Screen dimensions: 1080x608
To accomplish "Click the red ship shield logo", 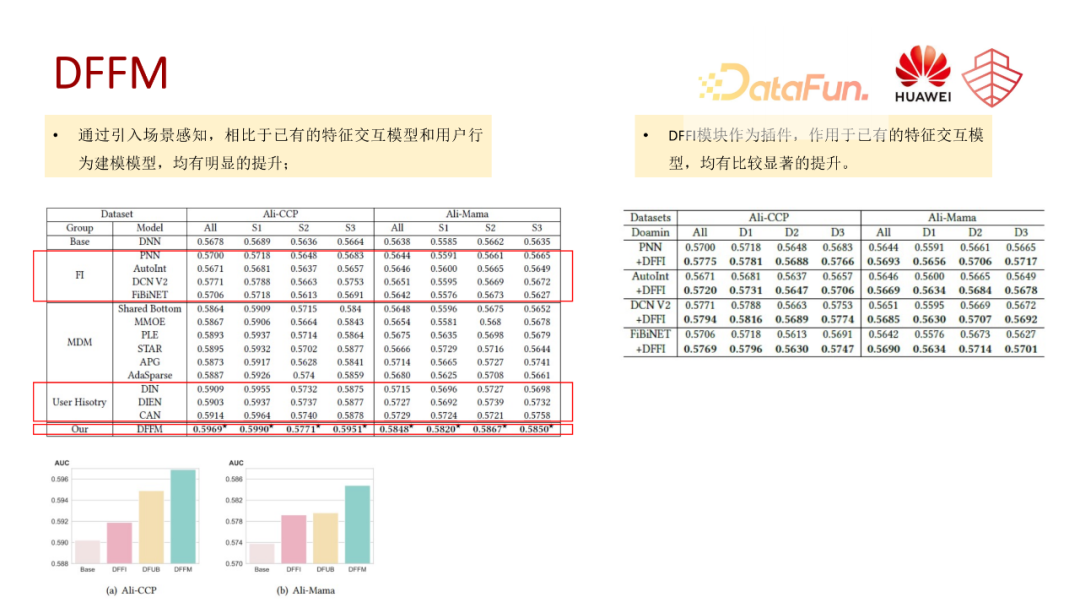I will coord(992,77).
